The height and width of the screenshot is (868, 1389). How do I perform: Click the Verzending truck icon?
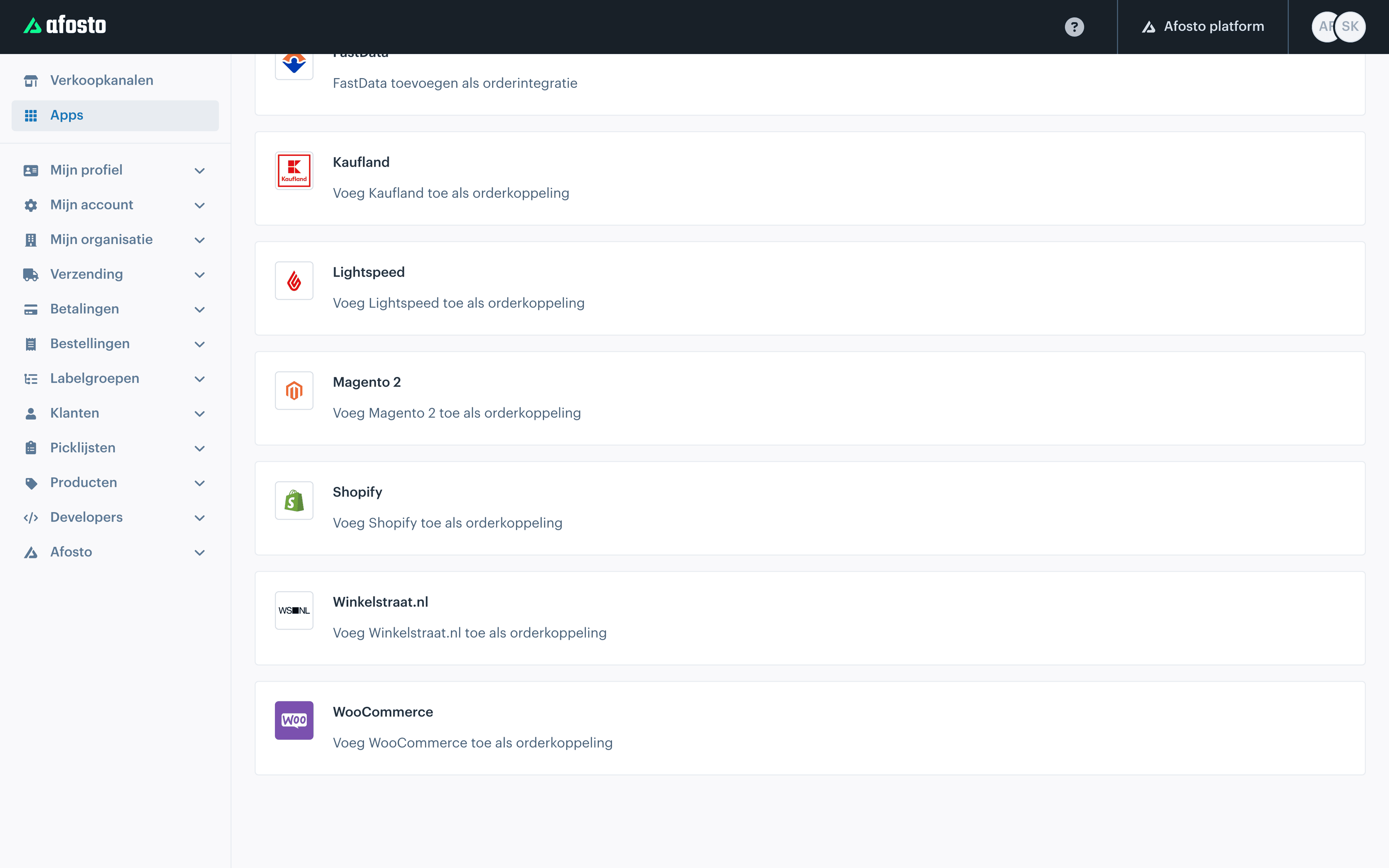[x=31, y=275]
